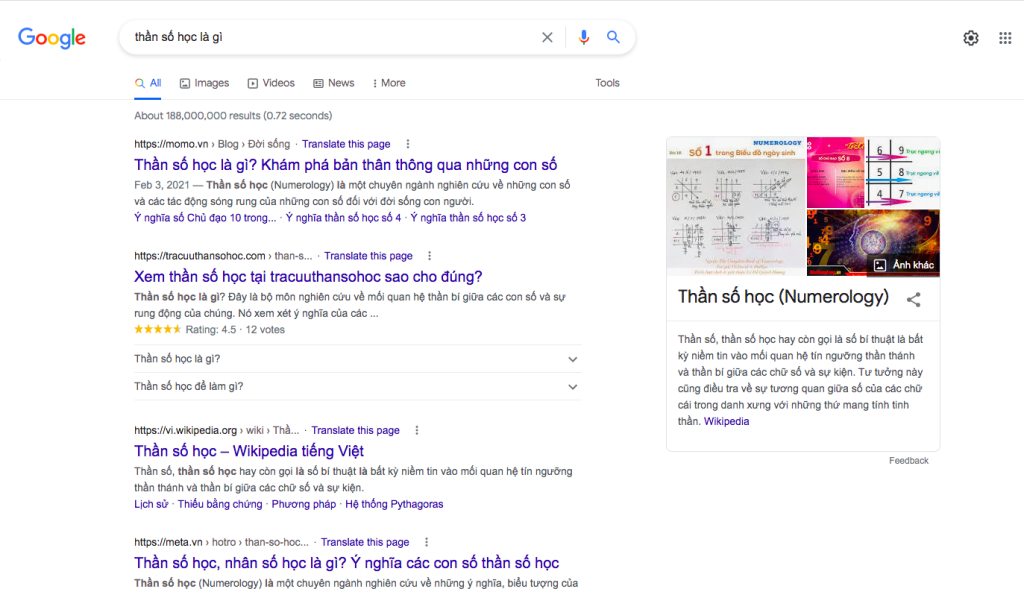Open search Tools options
This screenshot has width=1024, height=589.
point(607,83)
